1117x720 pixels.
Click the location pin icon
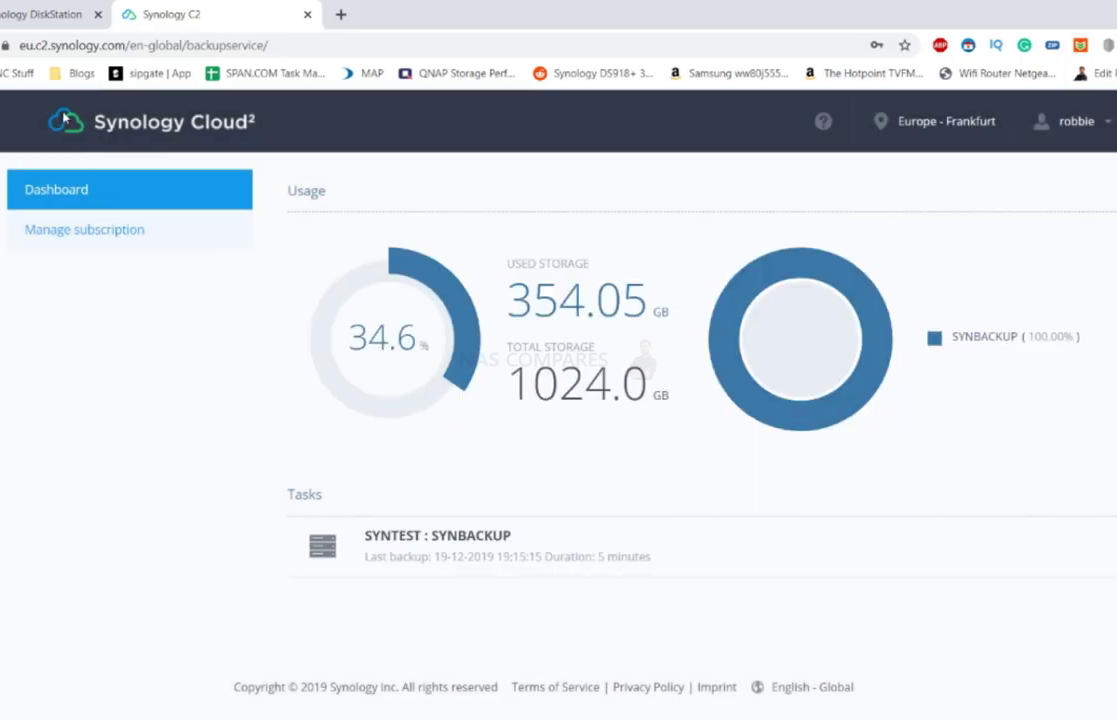[x=880, y=121]
